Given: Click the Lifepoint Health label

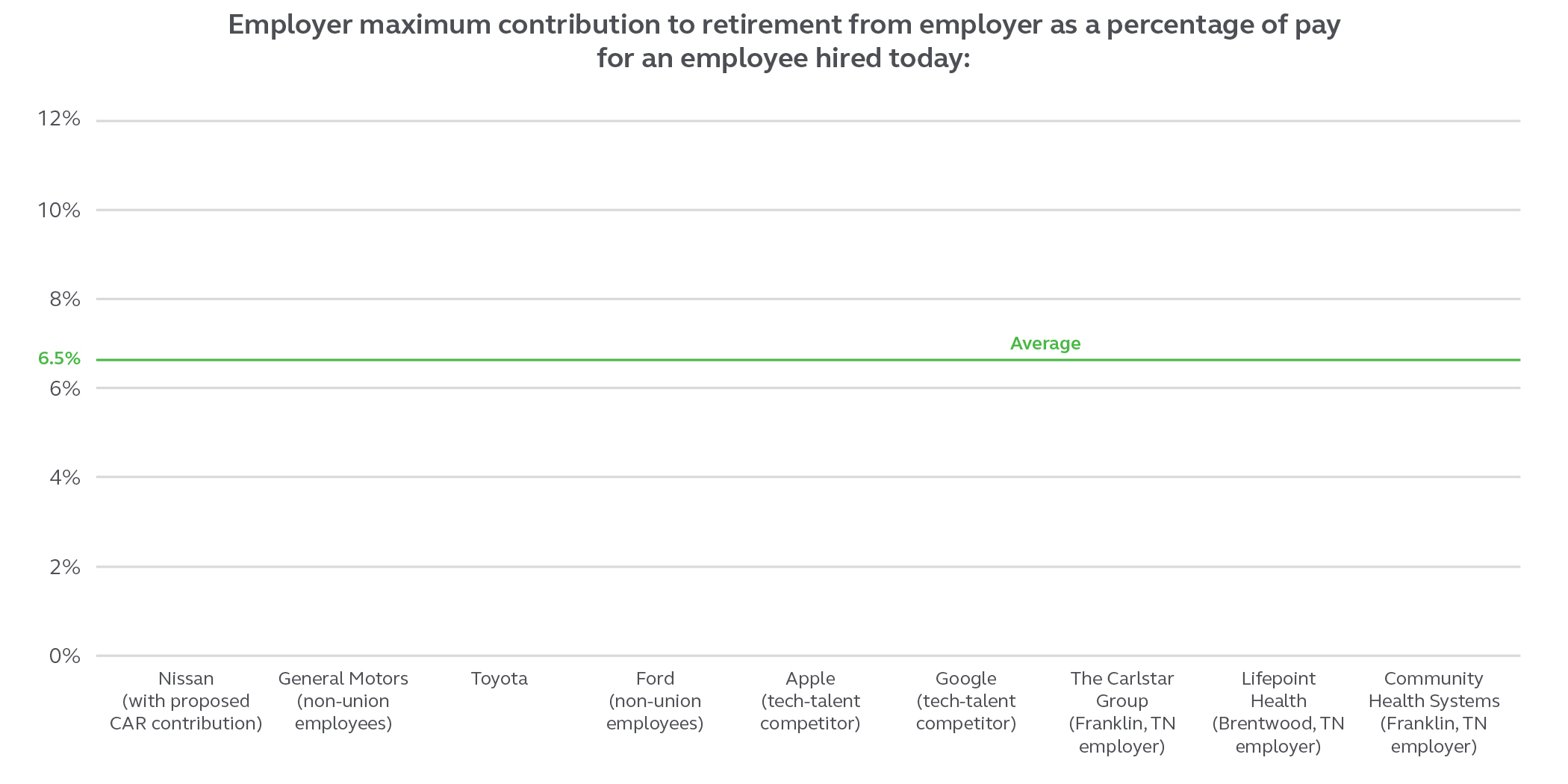Looking at the screenshot, I should click(x=1278, y=712).
